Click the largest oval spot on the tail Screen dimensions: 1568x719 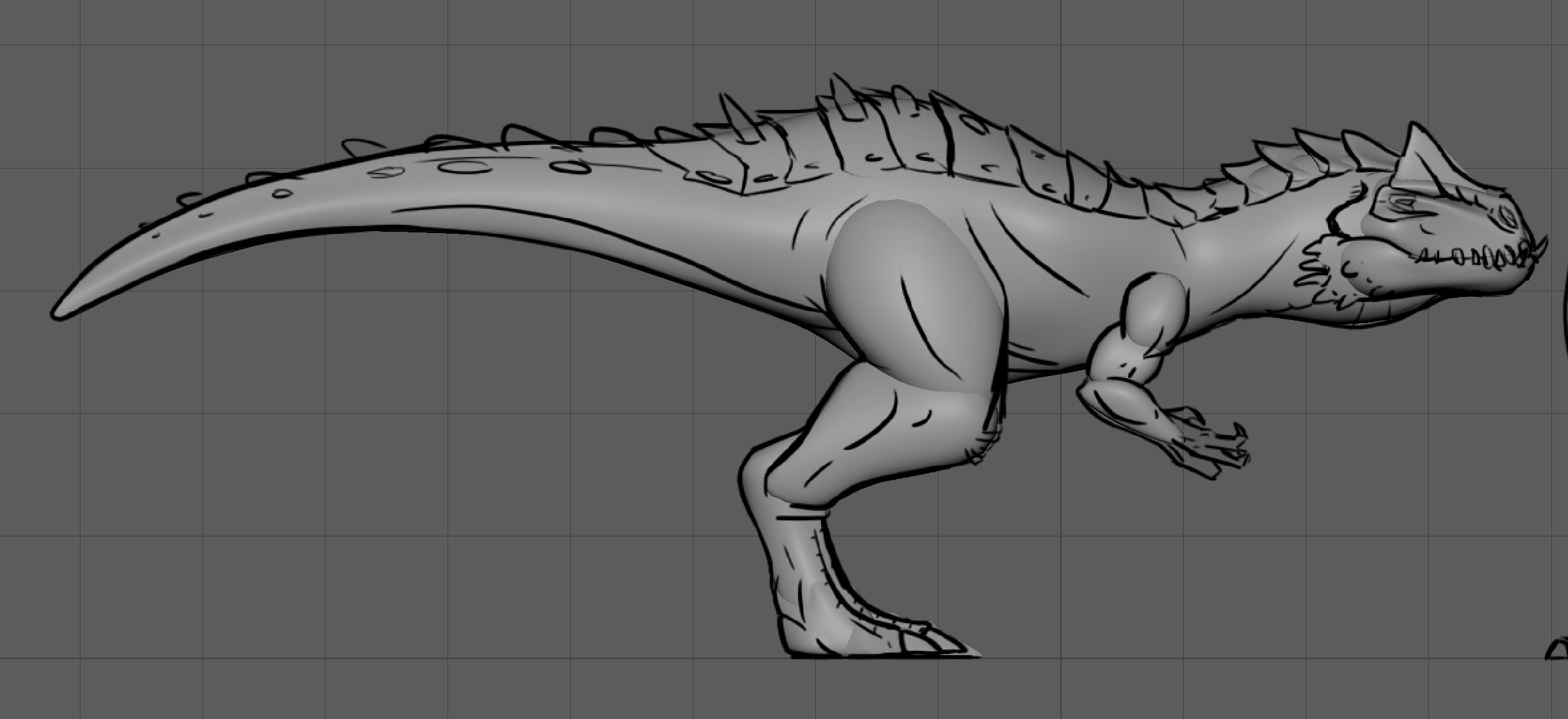[x=464, y=167]
